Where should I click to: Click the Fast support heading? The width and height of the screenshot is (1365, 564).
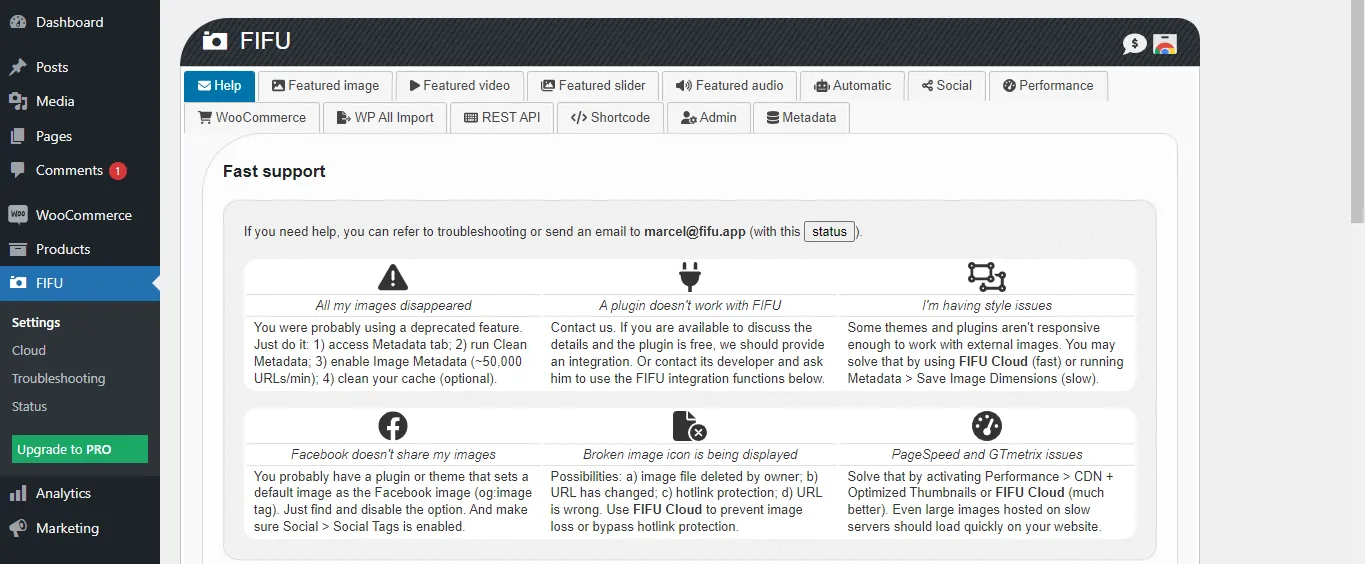point(274,172)
